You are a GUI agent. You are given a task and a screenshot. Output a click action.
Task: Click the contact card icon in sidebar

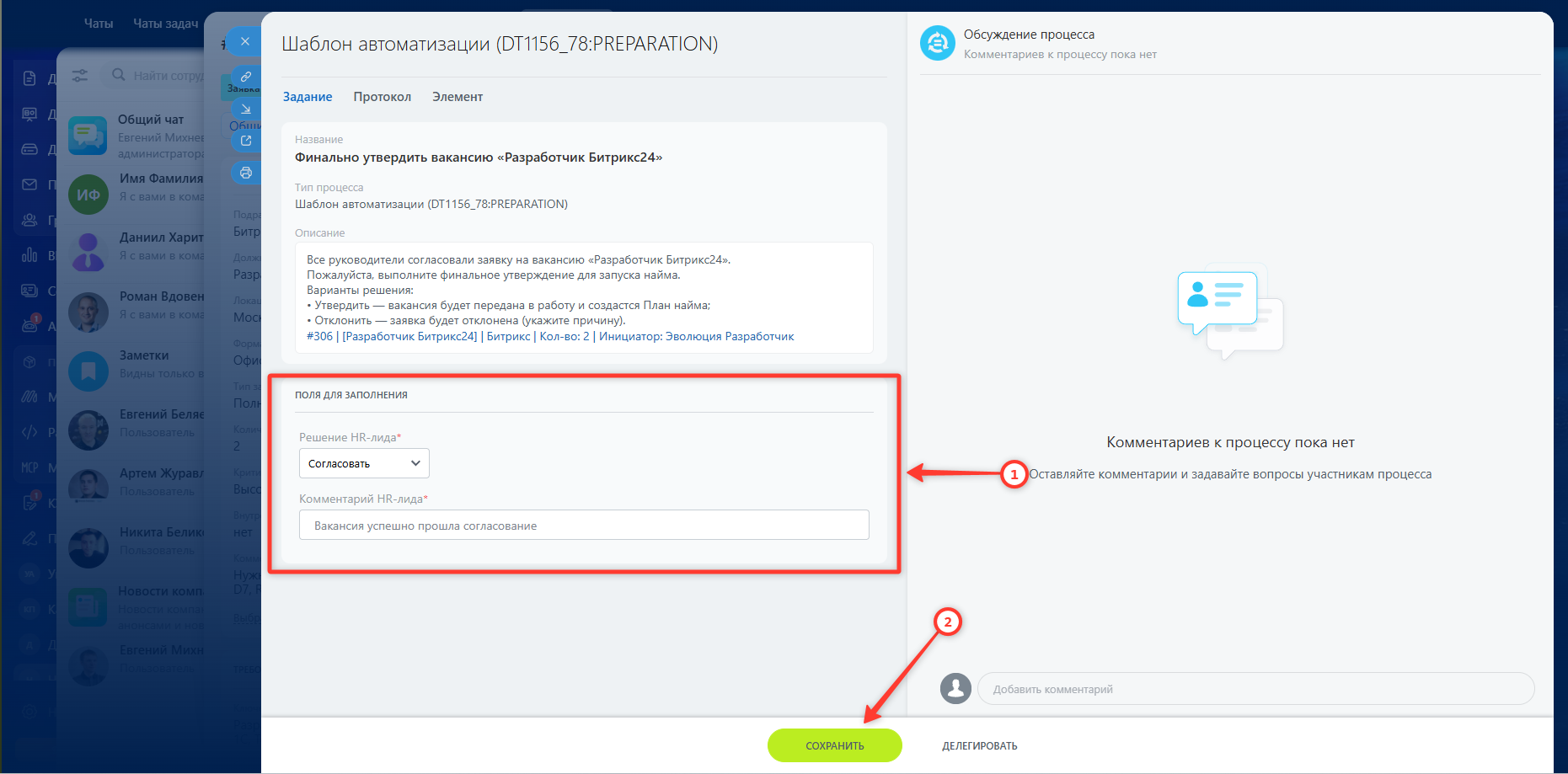click(x=29, y=291)
